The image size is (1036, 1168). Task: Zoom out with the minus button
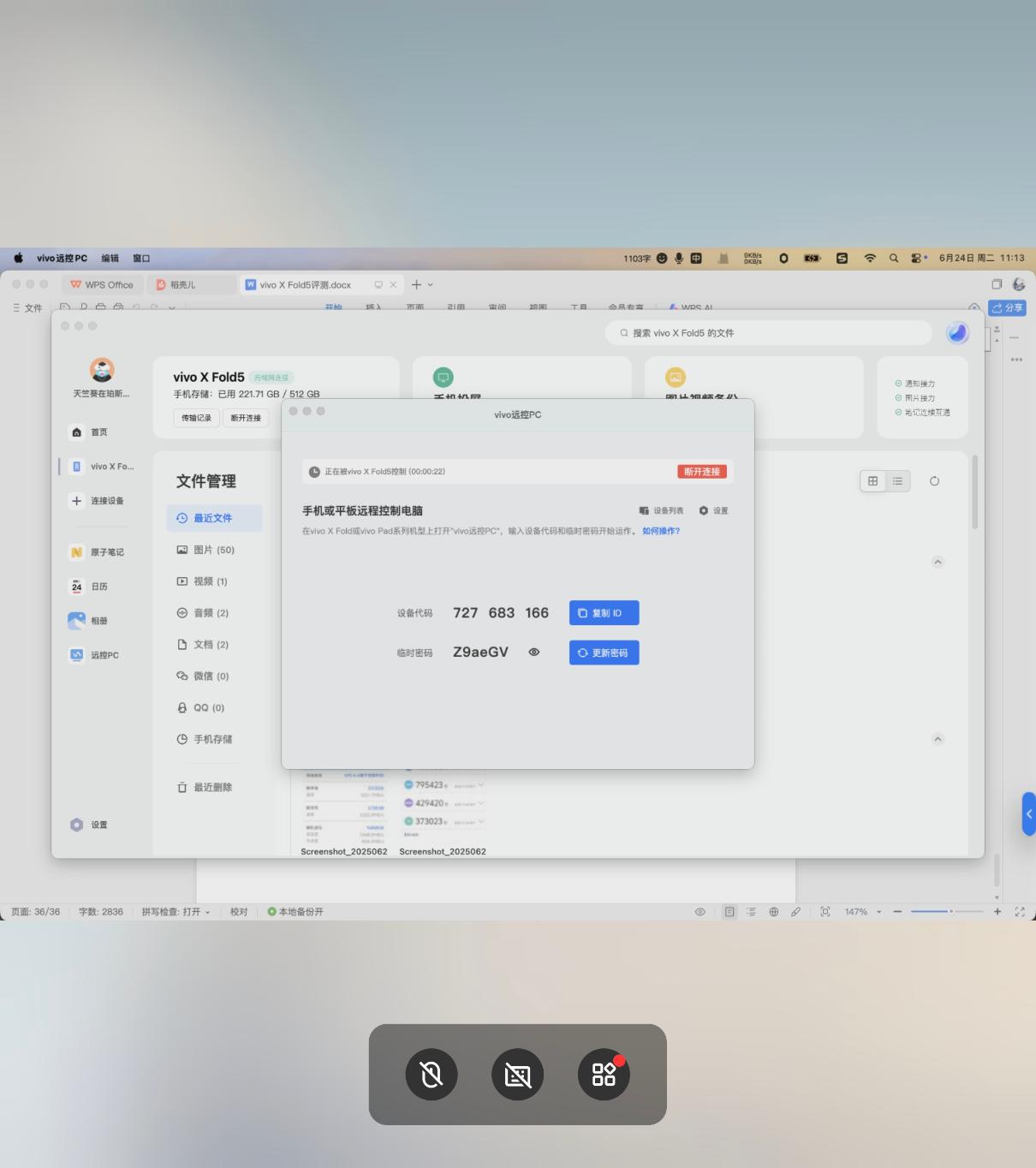pos(897,912)
